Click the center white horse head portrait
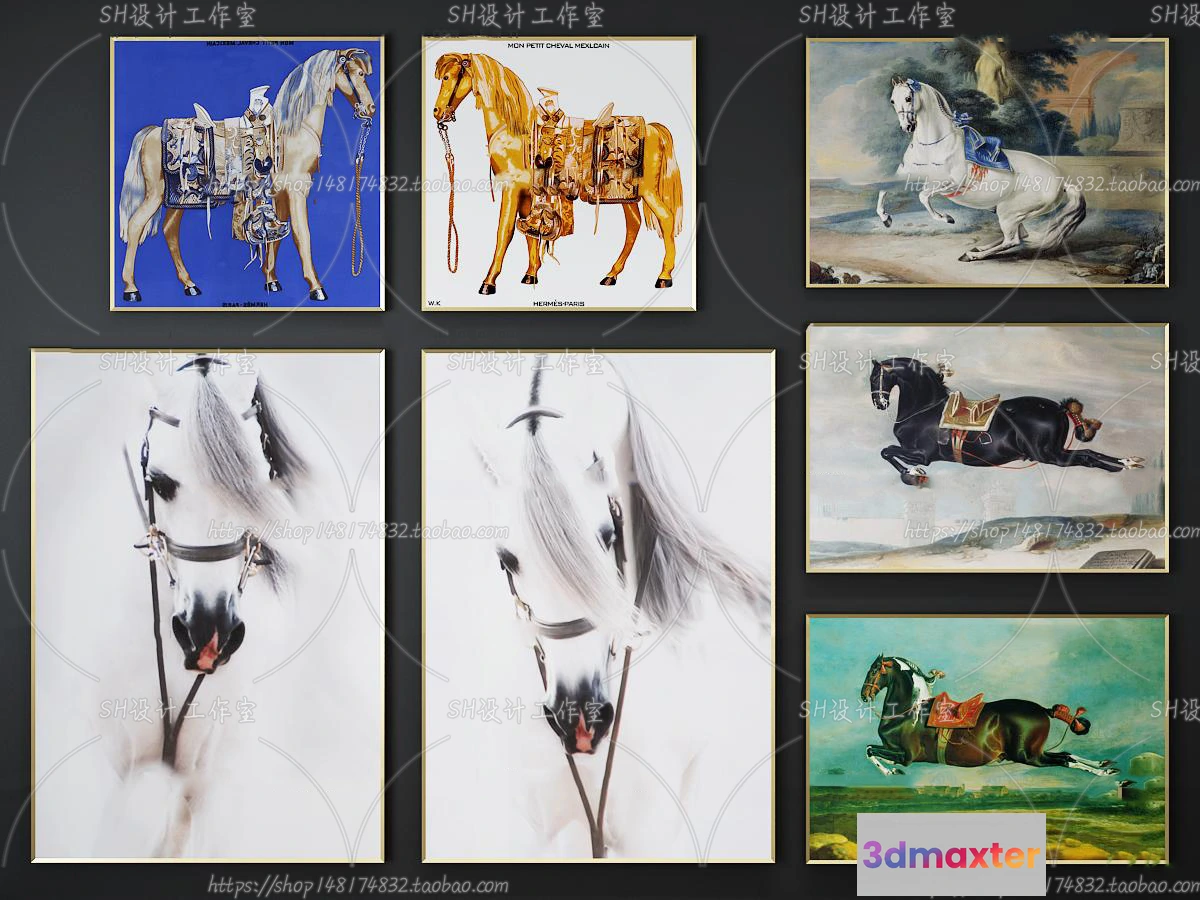Screen dimensions: 1200x900 598,605
